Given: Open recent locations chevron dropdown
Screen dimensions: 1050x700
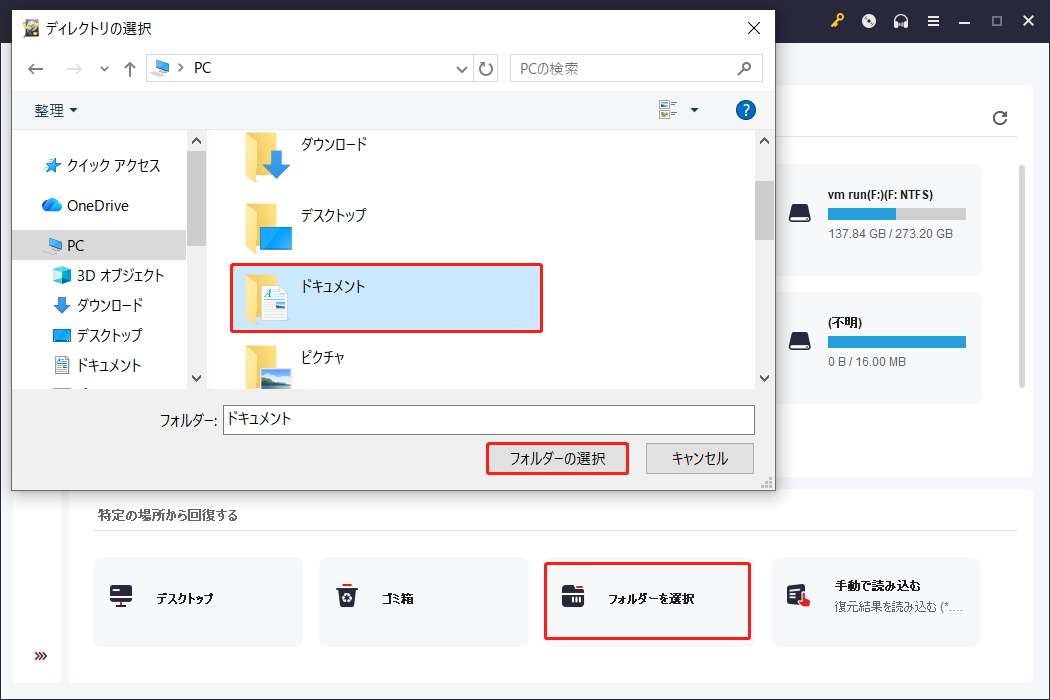Looking at the screenshot, I should [x=104, y=69].
